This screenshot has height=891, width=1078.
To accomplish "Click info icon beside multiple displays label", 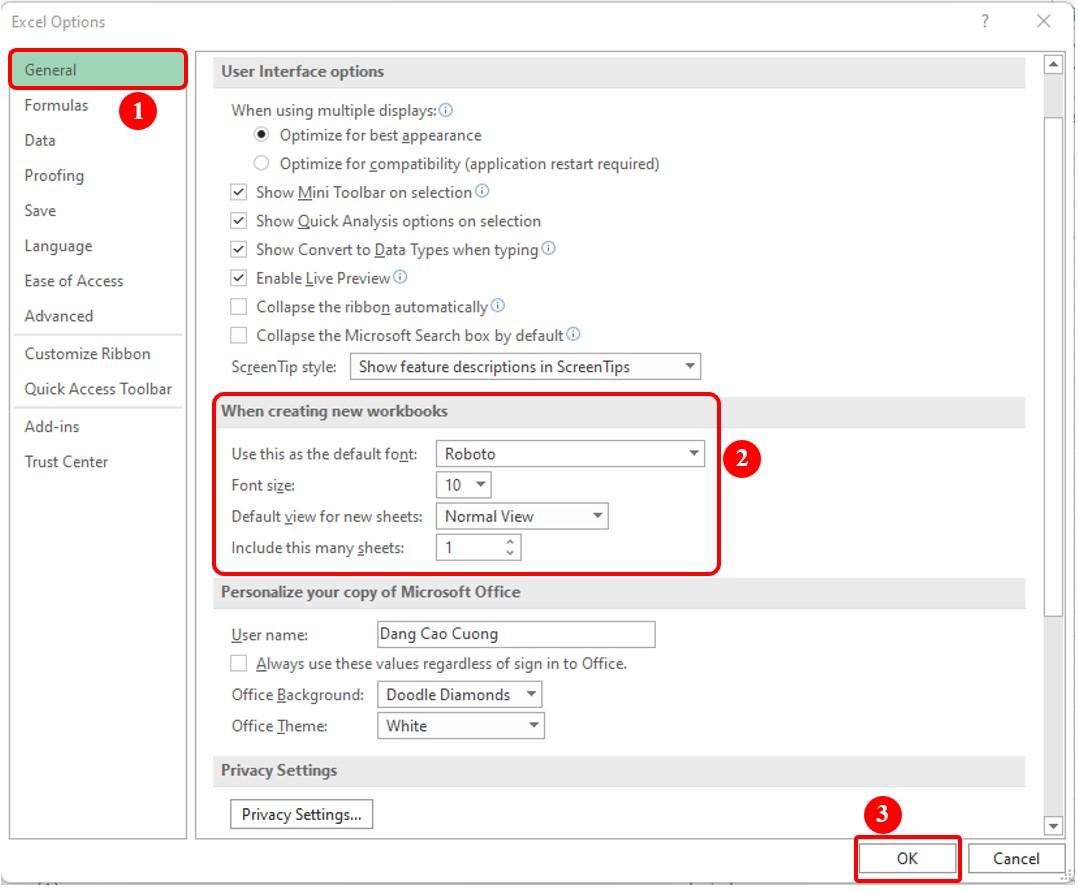I will (446, 110).
